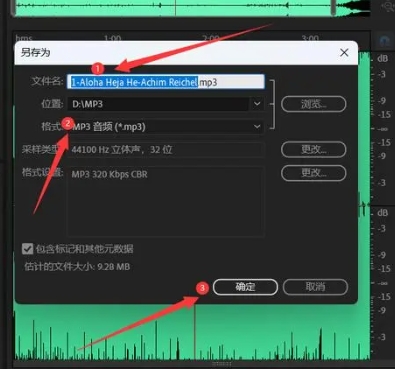The width and height of the screenshot is (395, 369).
Task: Click the file name input field
Action: click(x=166, y=82)
